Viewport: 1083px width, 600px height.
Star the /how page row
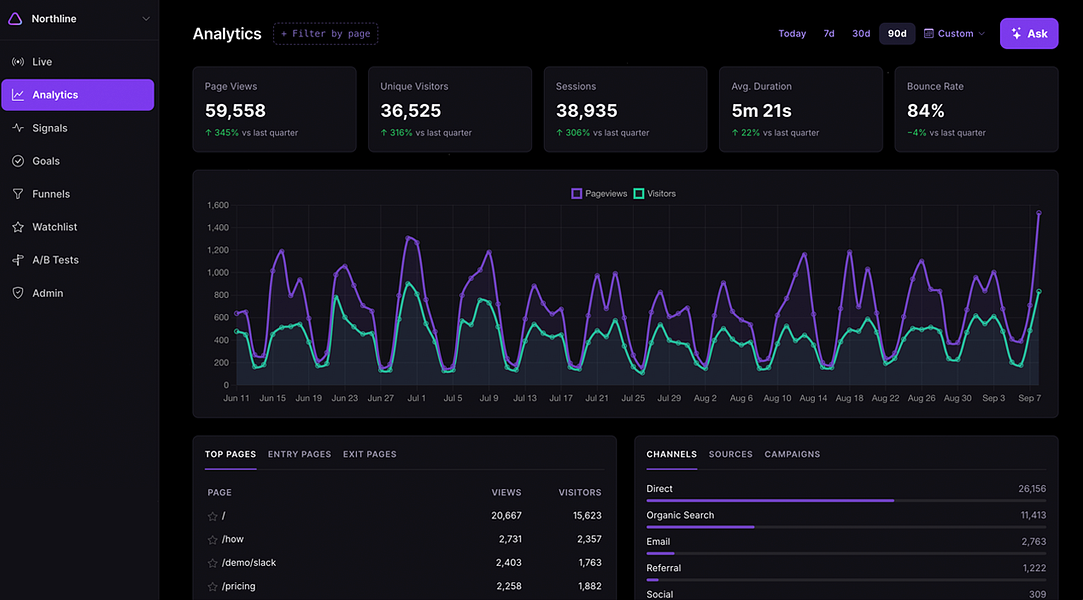pos(213,540)
